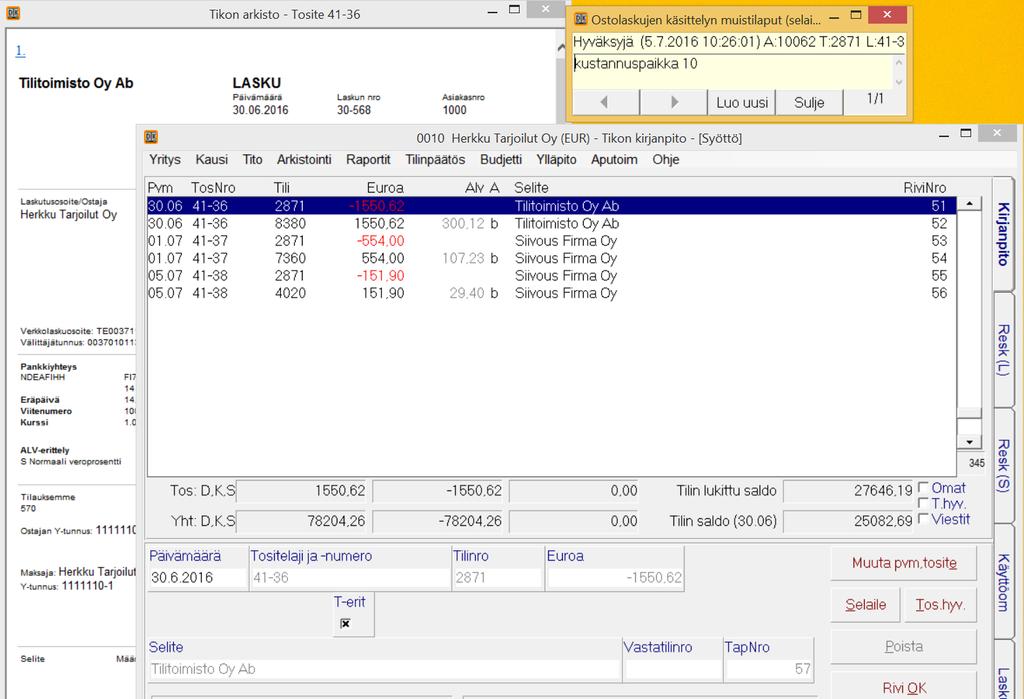The width and height of the screenshot is (1024, 699).
Task: Click the Tos.hyv. button
Action: click(940, 605)
